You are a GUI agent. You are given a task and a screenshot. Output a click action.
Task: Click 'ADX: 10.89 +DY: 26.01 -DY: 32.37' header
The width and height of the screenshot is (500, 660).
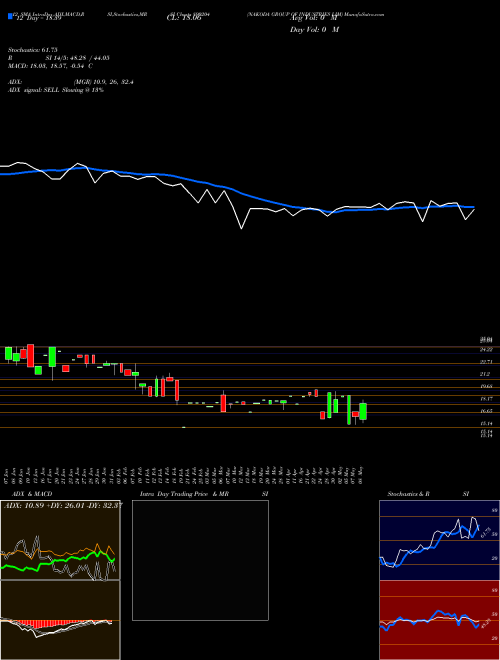63,506
